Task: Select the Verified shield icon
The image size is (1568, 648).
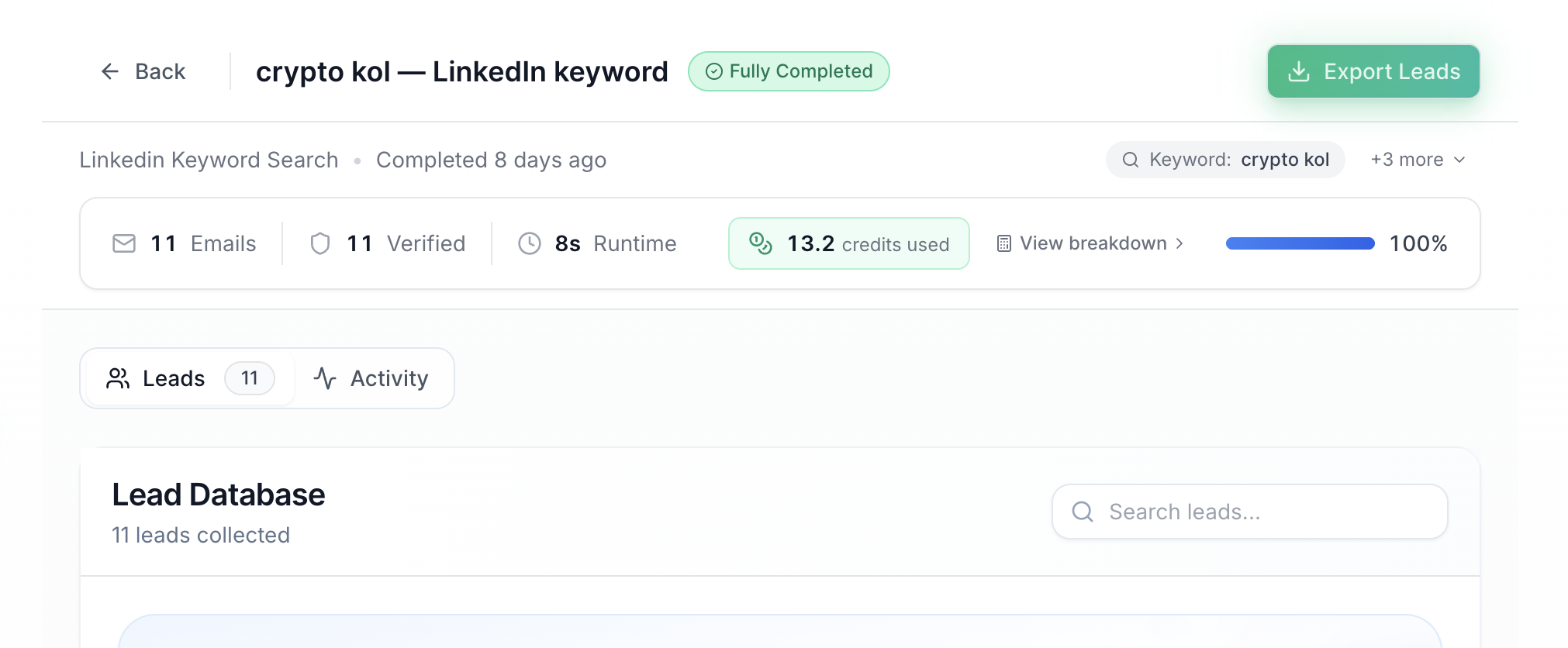Action: [x=320, y=243]
